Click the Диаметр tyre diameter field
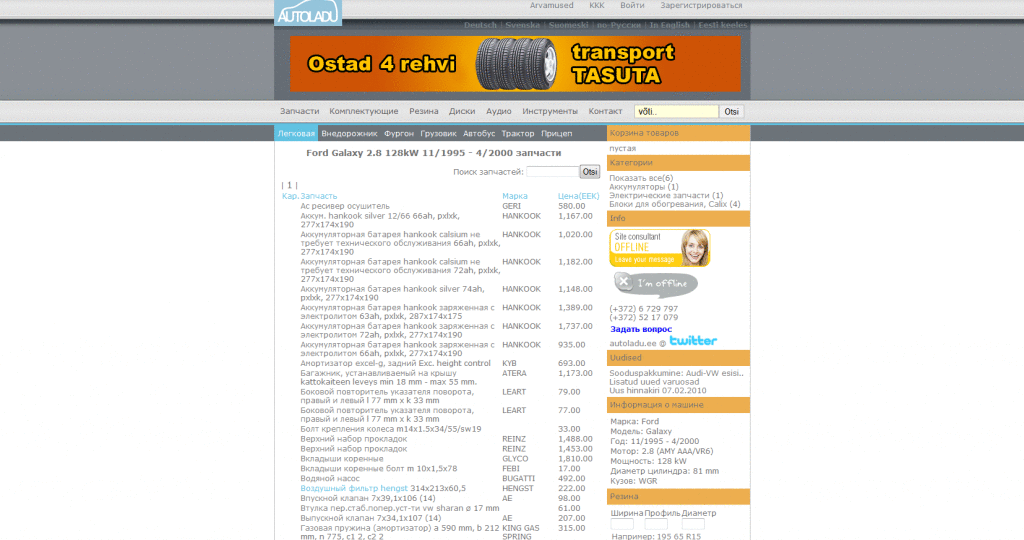 693,524
